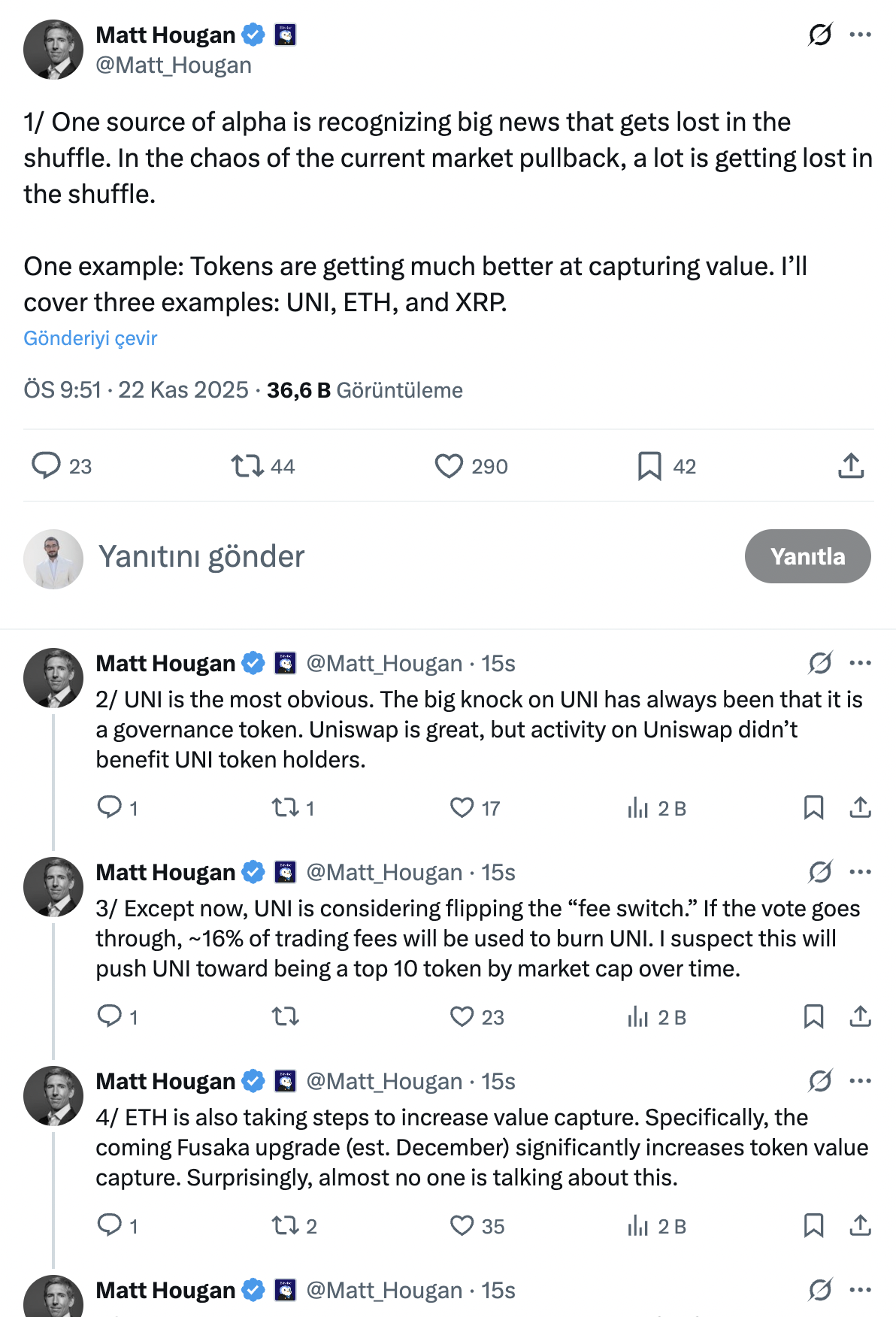Like the main post with 290 likes
This screenshot has height=1317, width=896.
click(x=449, y=466)
